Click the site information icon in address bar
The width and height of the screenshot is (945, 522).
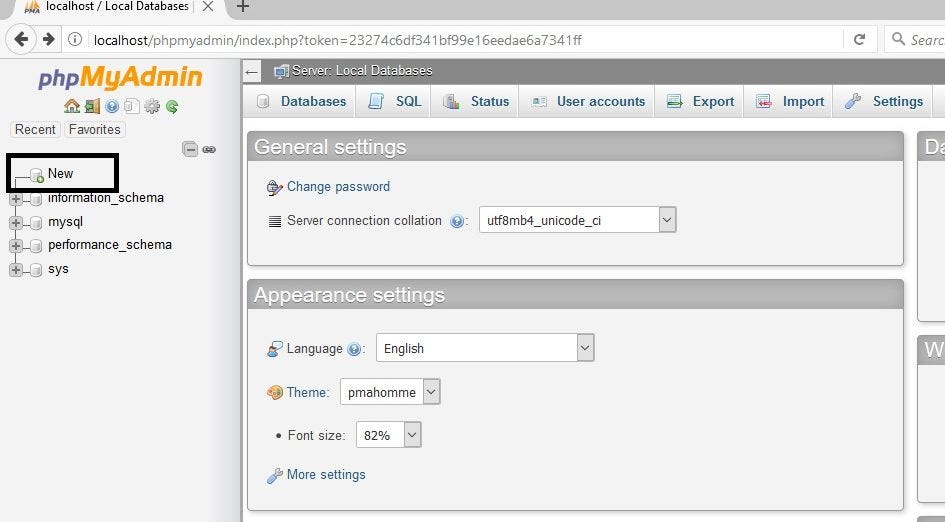(75, 40)
